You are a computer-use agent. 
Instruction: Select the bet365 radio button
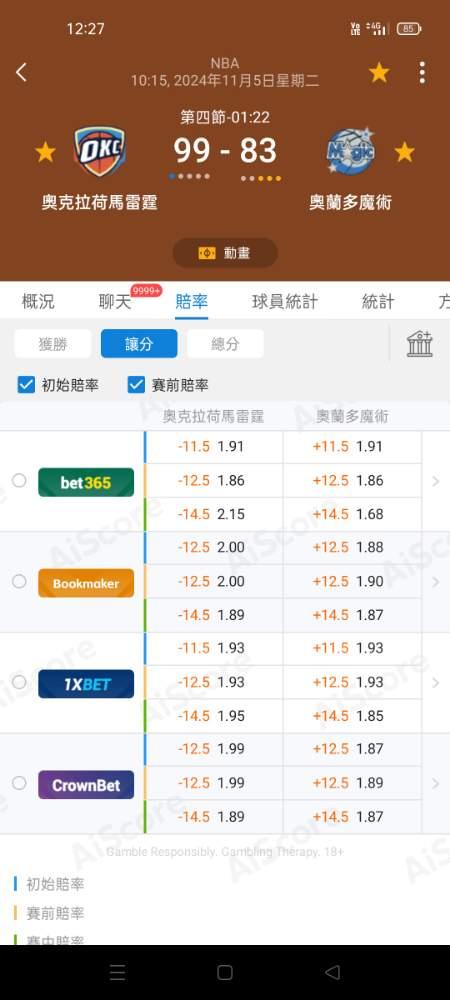click(x=19, y=480)
